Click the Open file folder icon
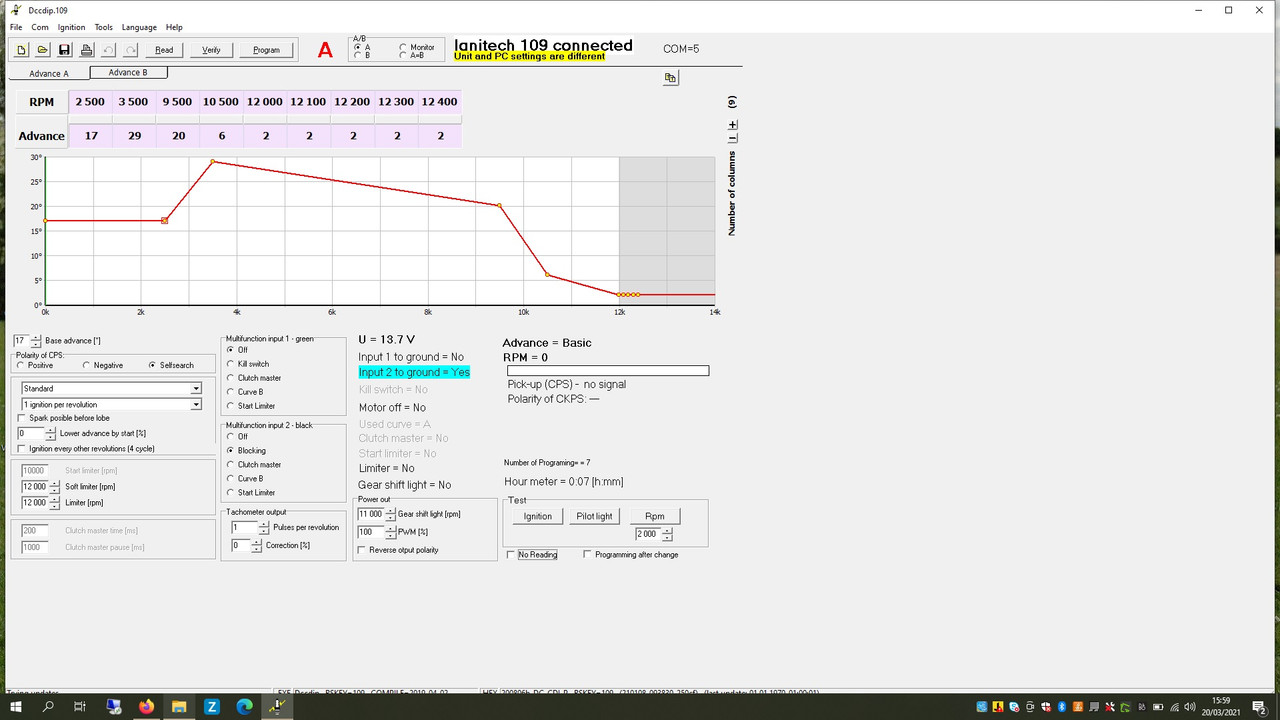Screen dimensions: 1280x720 tap(43, 50)
